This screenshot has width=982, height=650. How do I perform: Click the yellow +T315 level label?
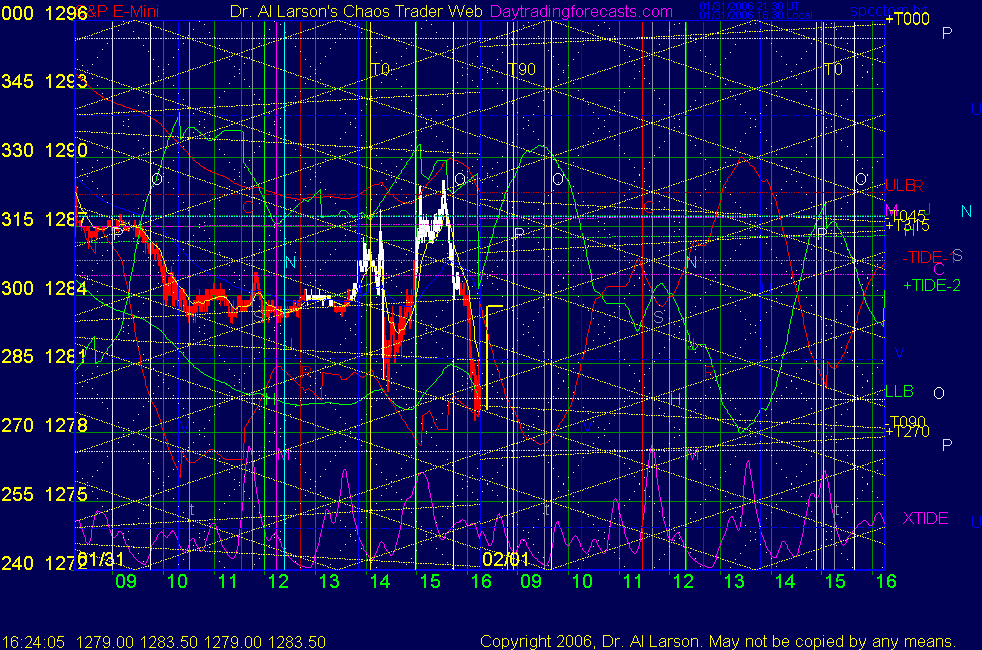pos(907,226)
